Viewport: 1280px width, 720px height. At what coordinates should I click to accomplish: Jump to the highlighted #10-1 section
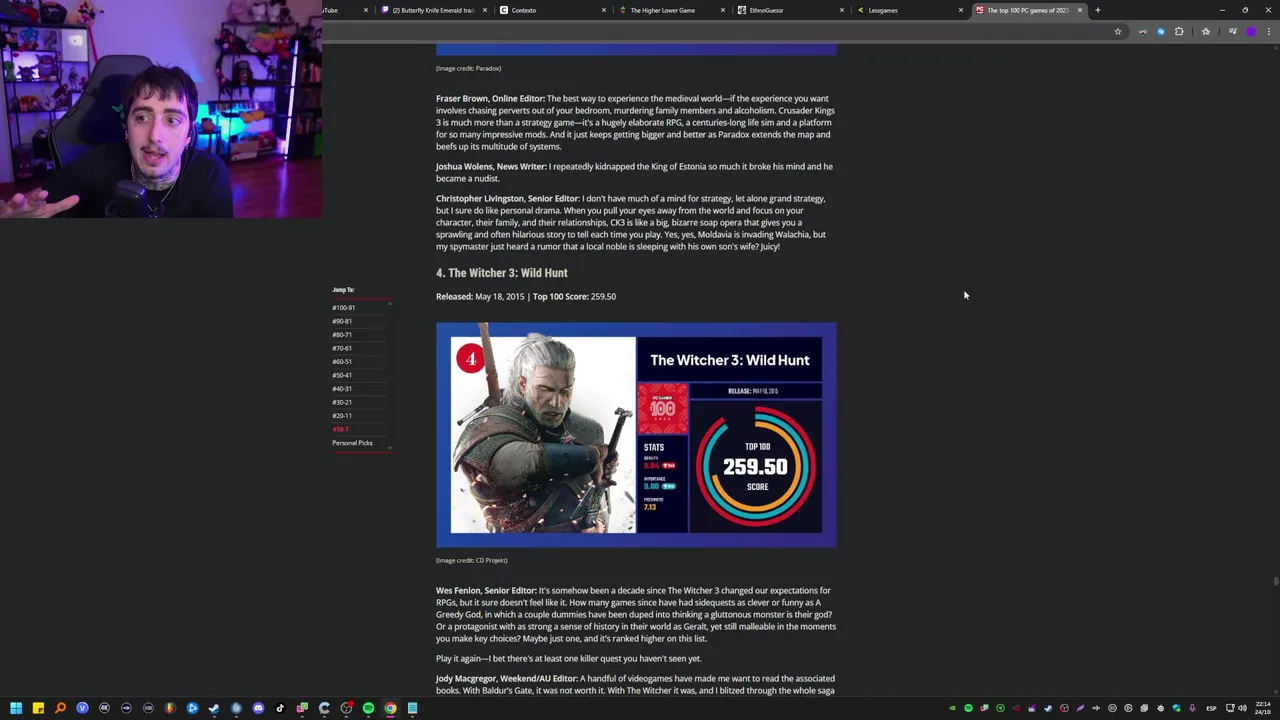click(340, 429)
